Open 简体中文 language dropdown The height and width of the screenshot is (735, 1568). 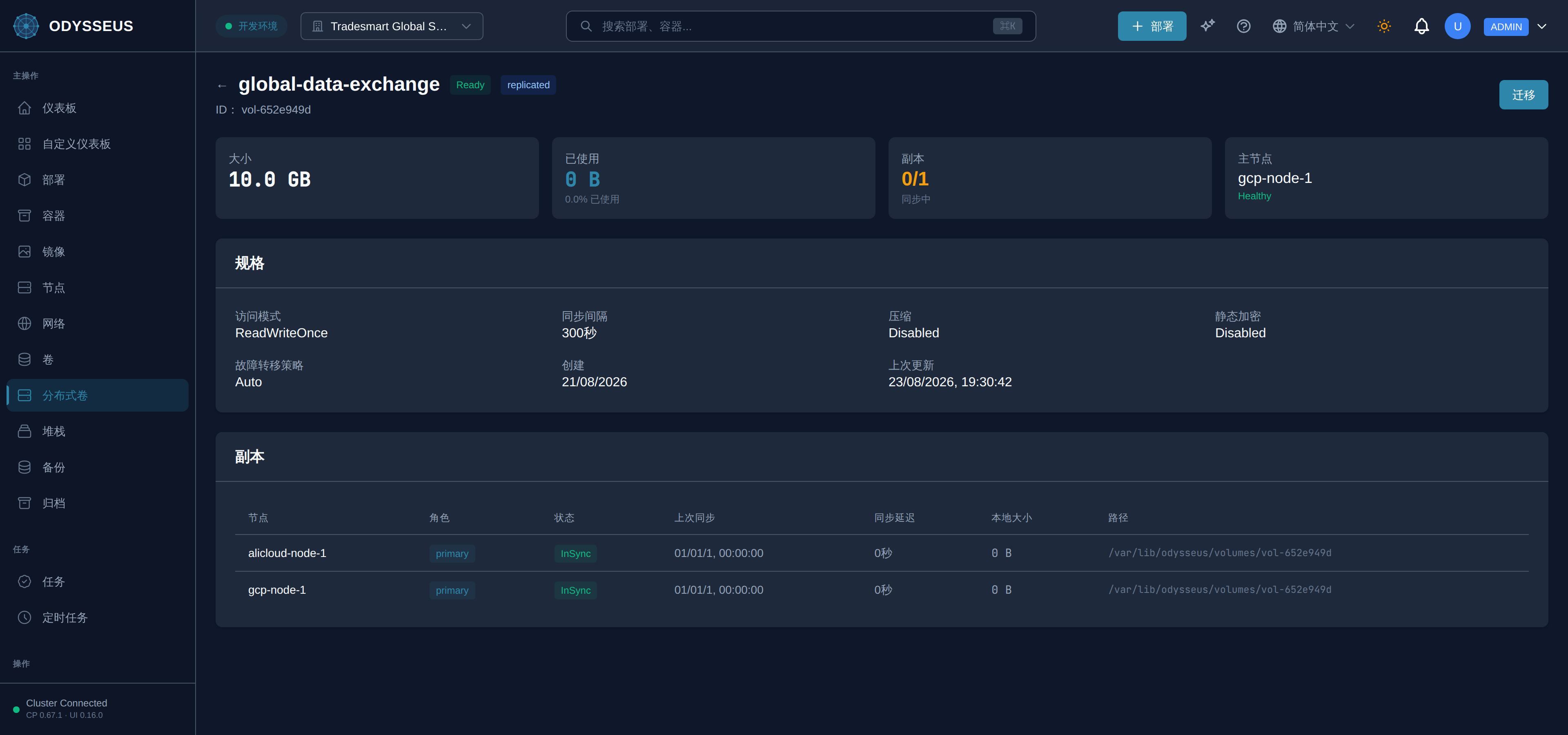(1314, 26)
